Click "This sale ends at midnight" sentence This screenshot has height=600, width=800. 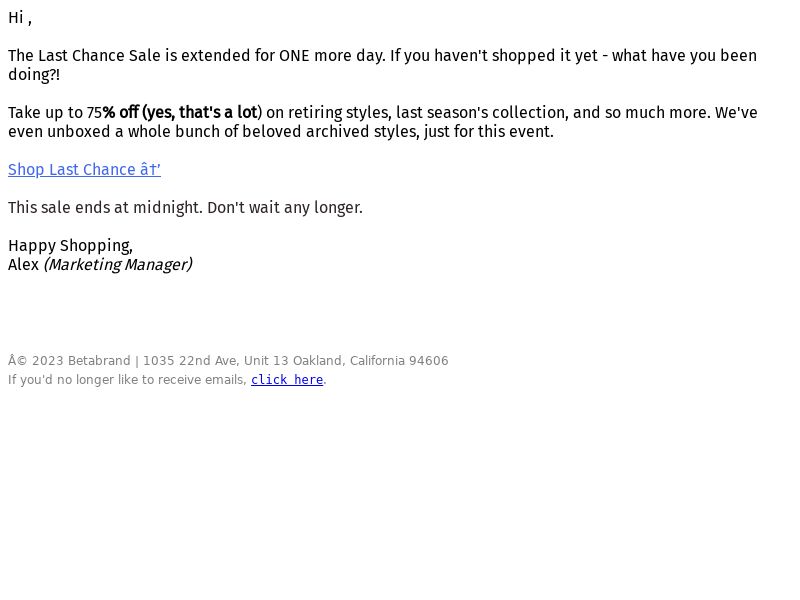point(105,208)
